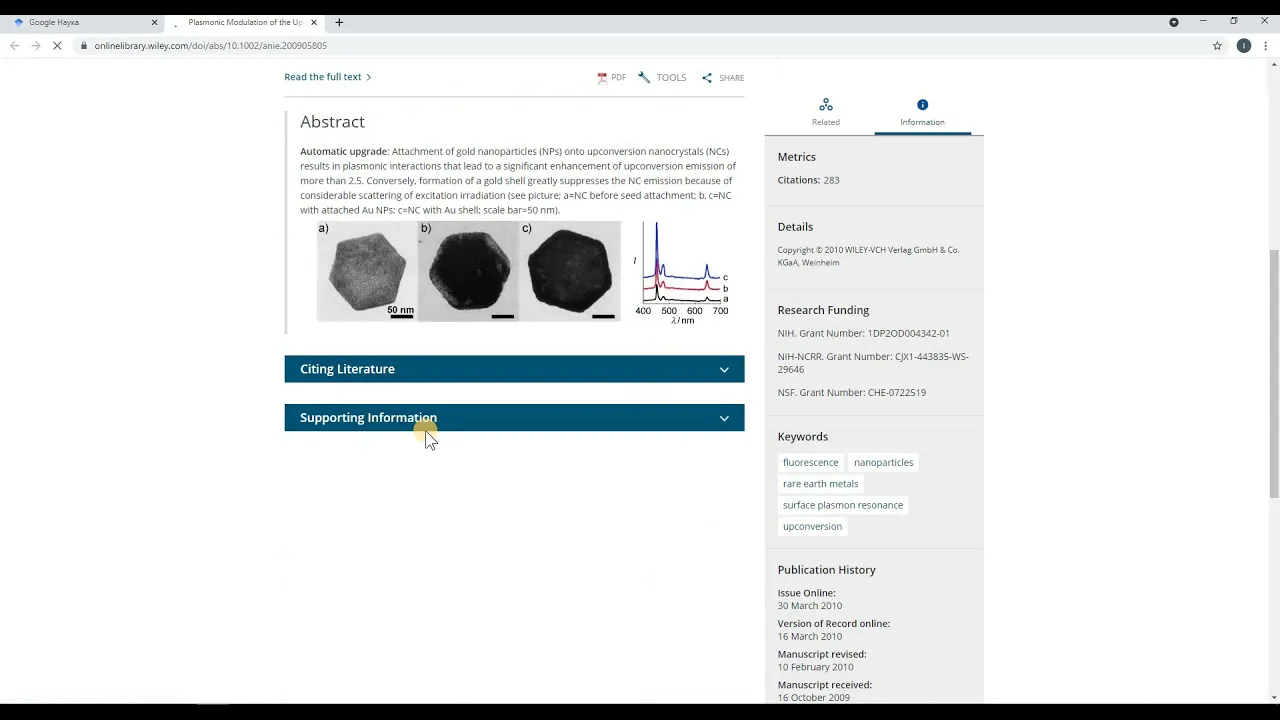
Task: Switch to the Related tab
Action: pyautogui.click(x=825, y=112)
